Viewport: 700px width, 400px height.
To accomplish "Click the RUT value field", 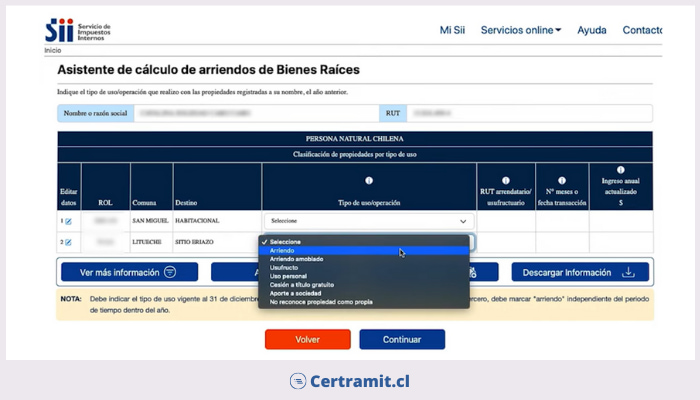I will point(529,113).
